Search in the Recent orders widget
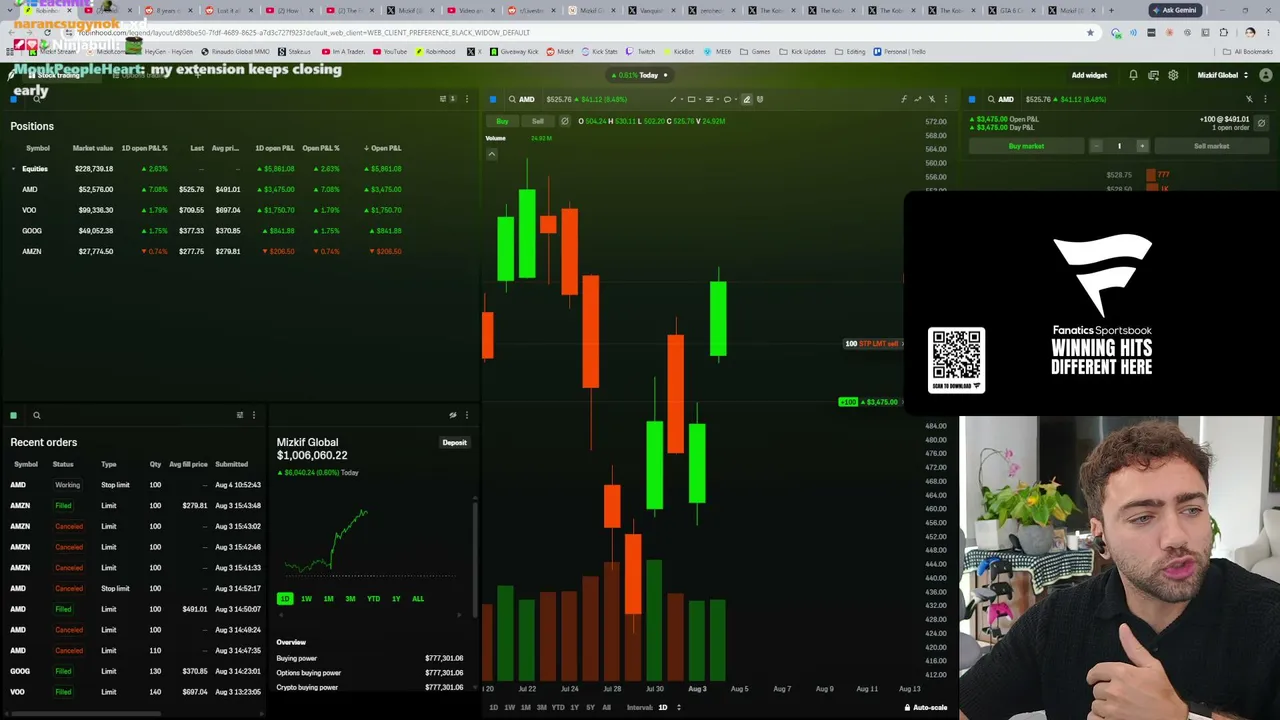1280x720 pixels. (x=36, y=415)
